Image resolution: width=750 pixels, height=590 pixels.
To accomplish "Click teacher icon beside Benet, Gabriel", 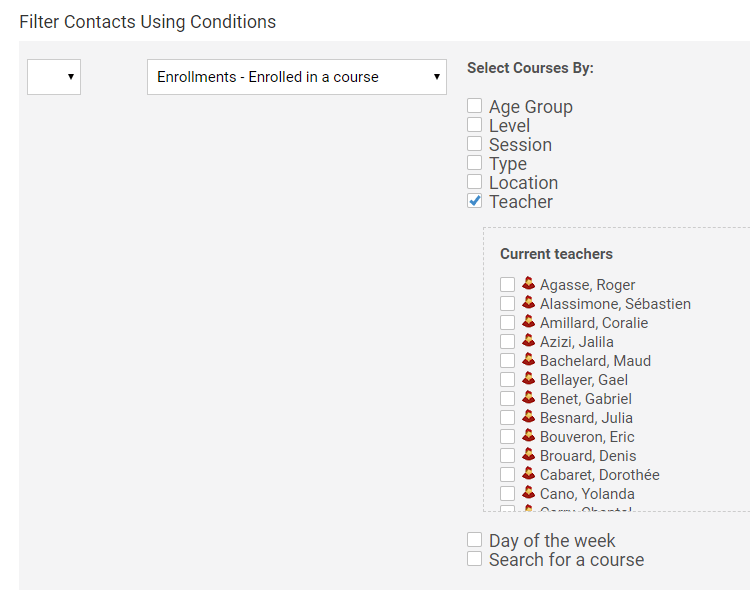I will point(529,398).
